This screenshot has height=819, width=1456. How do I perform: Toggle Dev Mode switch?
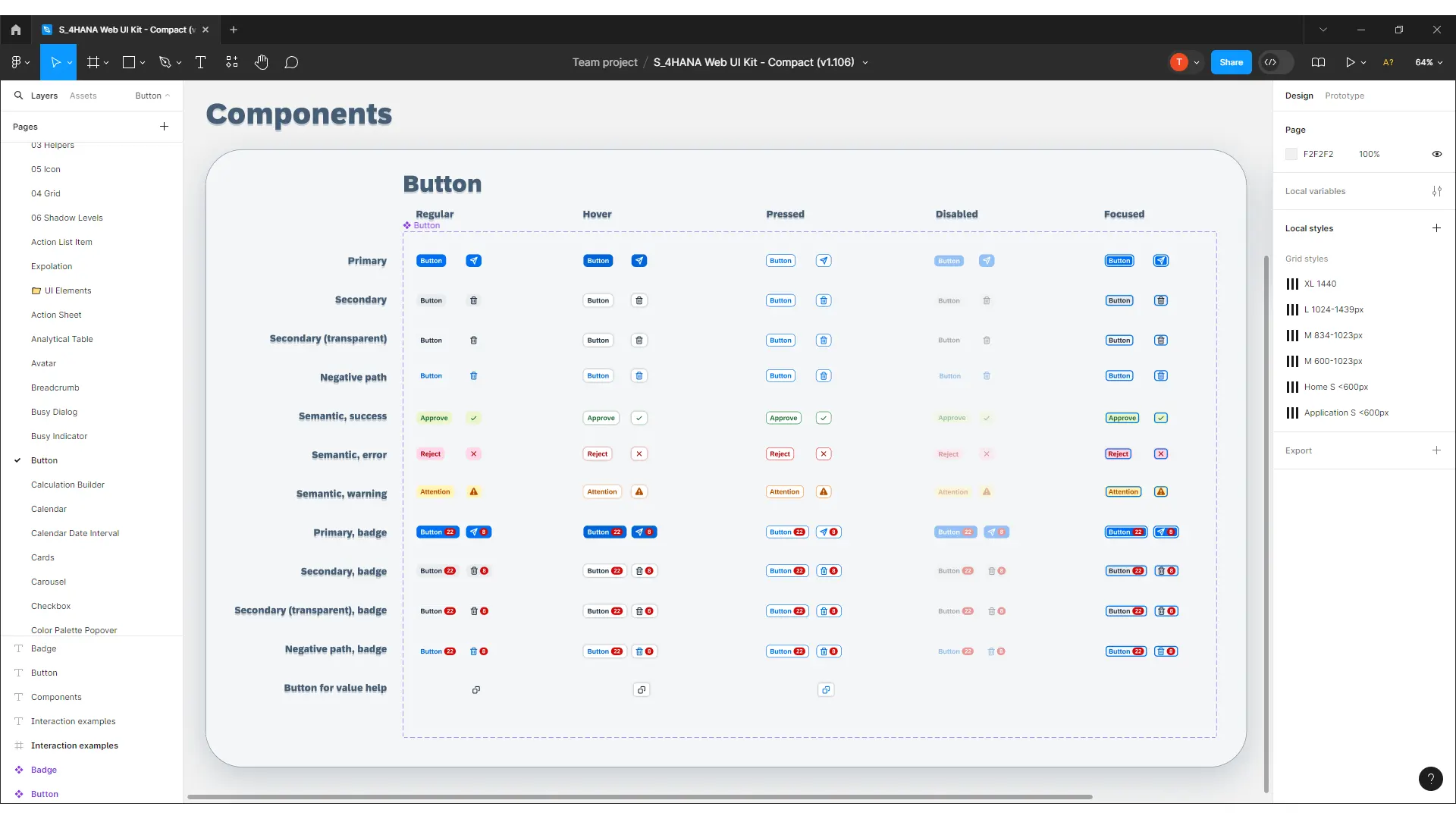(x=1276, y=62)
